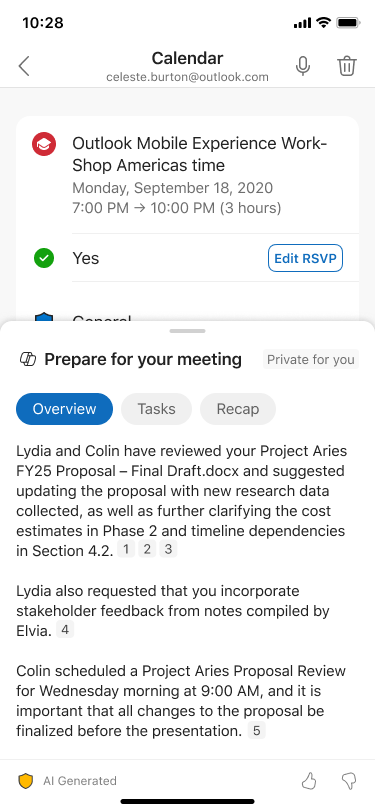Open citation reference 1
The image size is (375, 812).
pos(126,549)
